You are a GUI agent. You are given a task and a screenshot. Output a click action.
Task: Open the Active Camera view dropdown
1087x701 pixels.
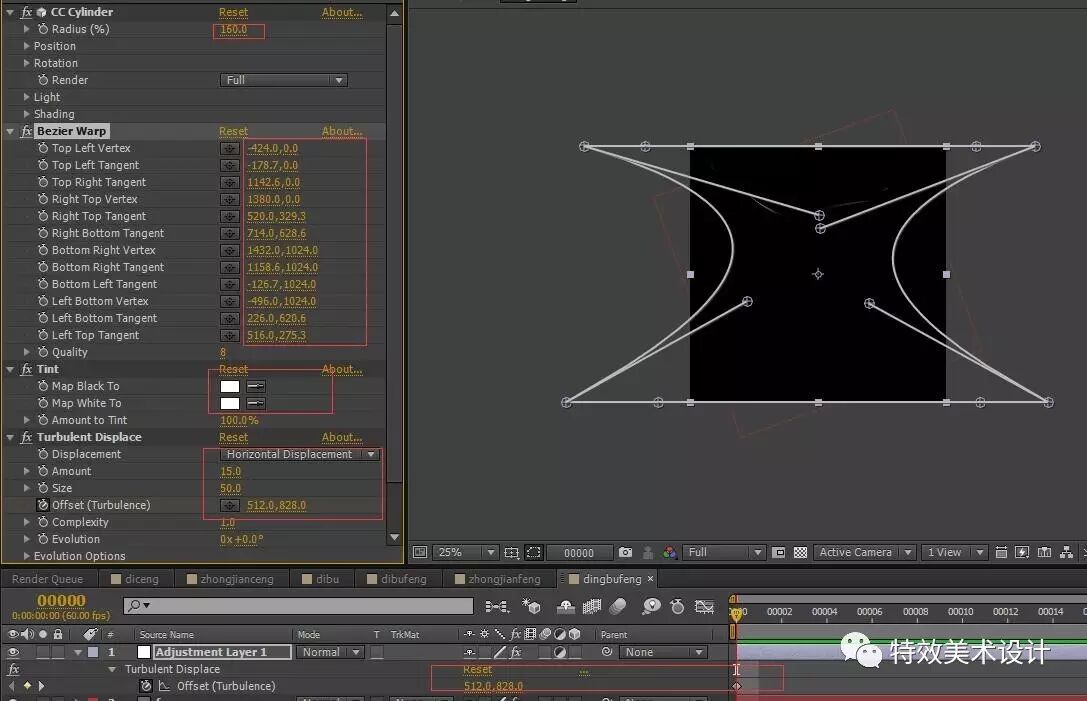[864, 553]
